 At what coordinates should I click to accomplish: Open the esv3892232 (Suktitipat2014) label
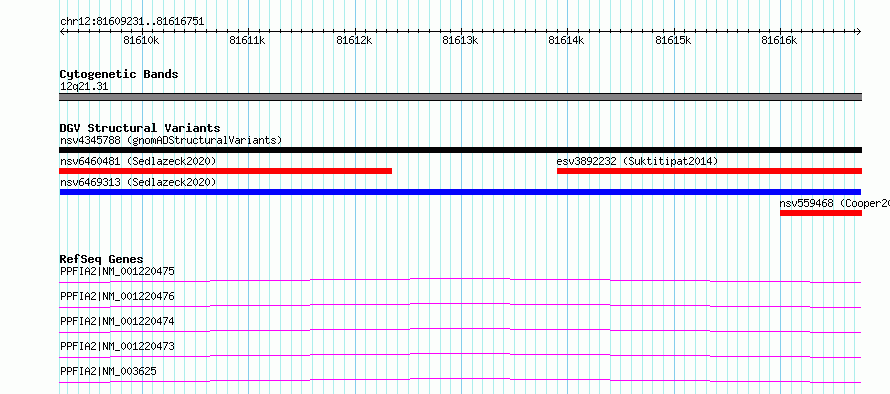(x=637, y=161)
